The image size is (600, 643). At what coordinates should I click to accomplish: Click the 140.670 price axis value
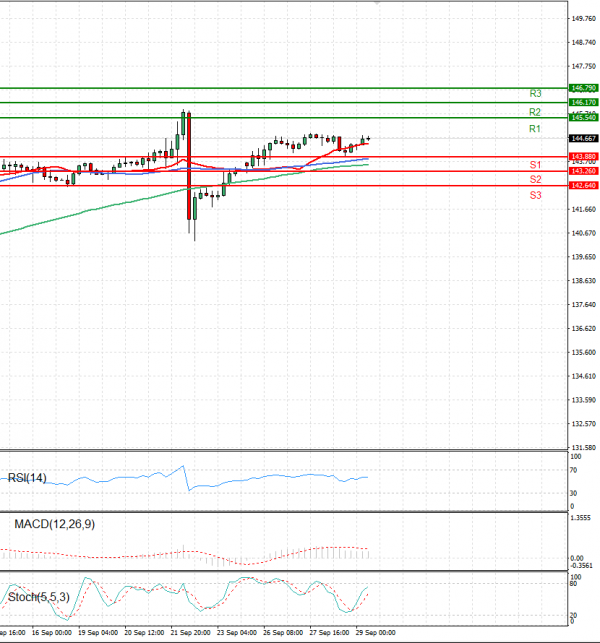(584, 233)
